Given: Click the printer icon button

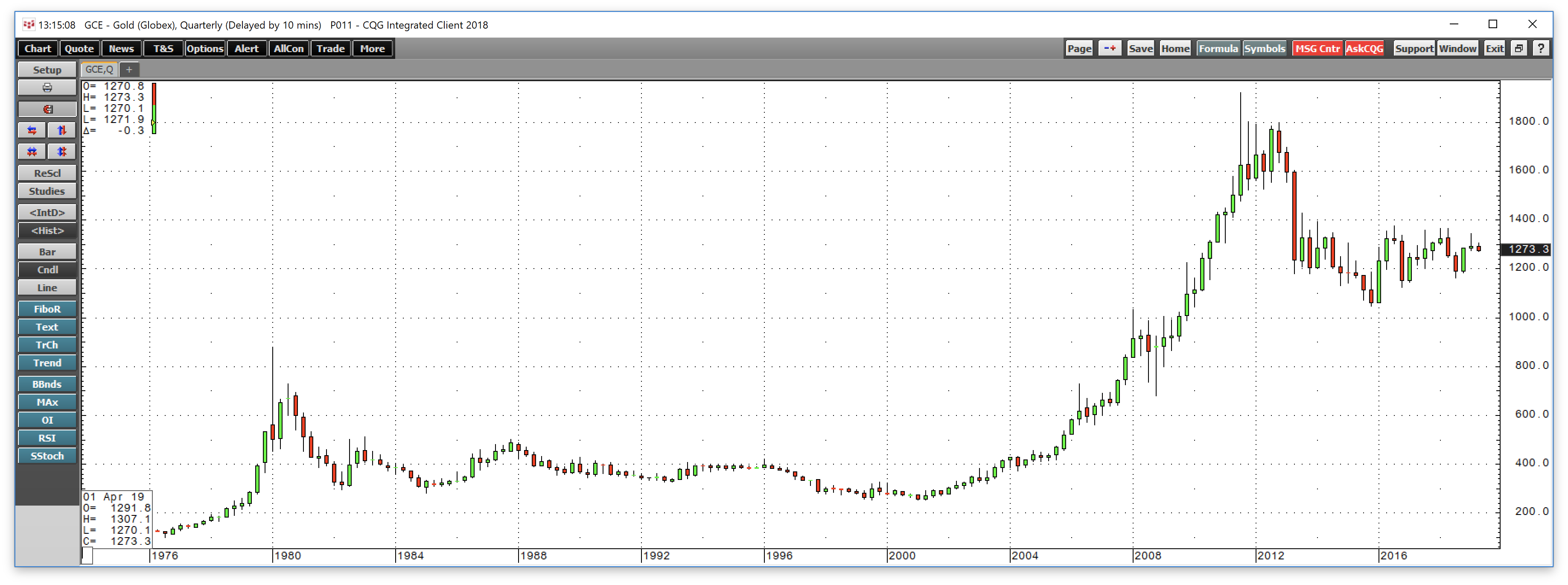Looking at the screenshot, I should 47,88.
